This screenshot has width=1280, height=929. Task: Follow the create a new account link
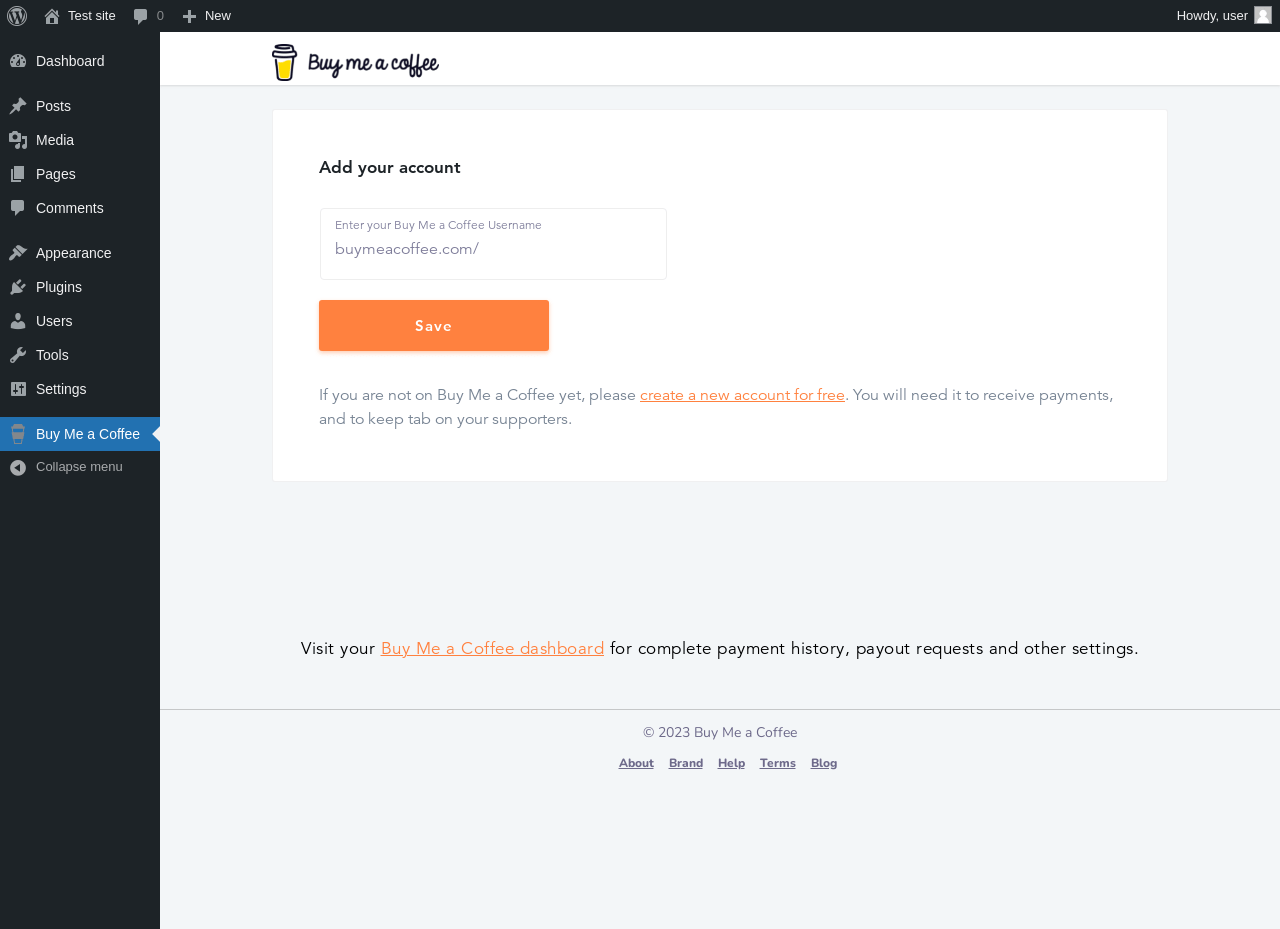(742, 395)
